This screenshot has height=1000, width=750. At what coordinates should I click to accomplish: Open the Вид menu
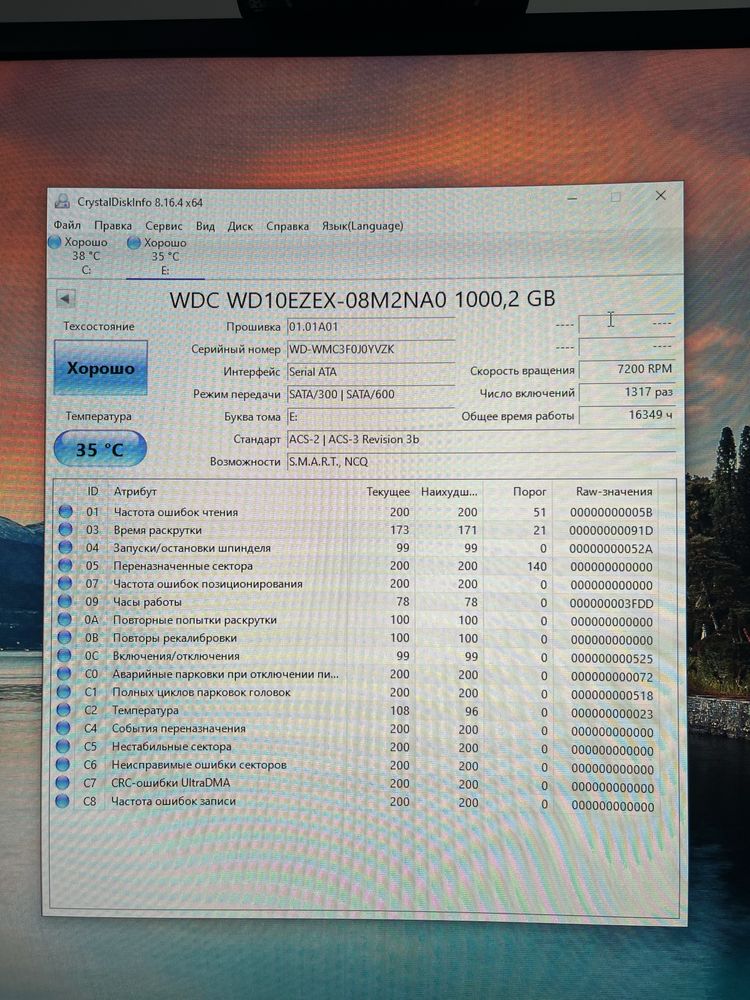pos(205,226)
